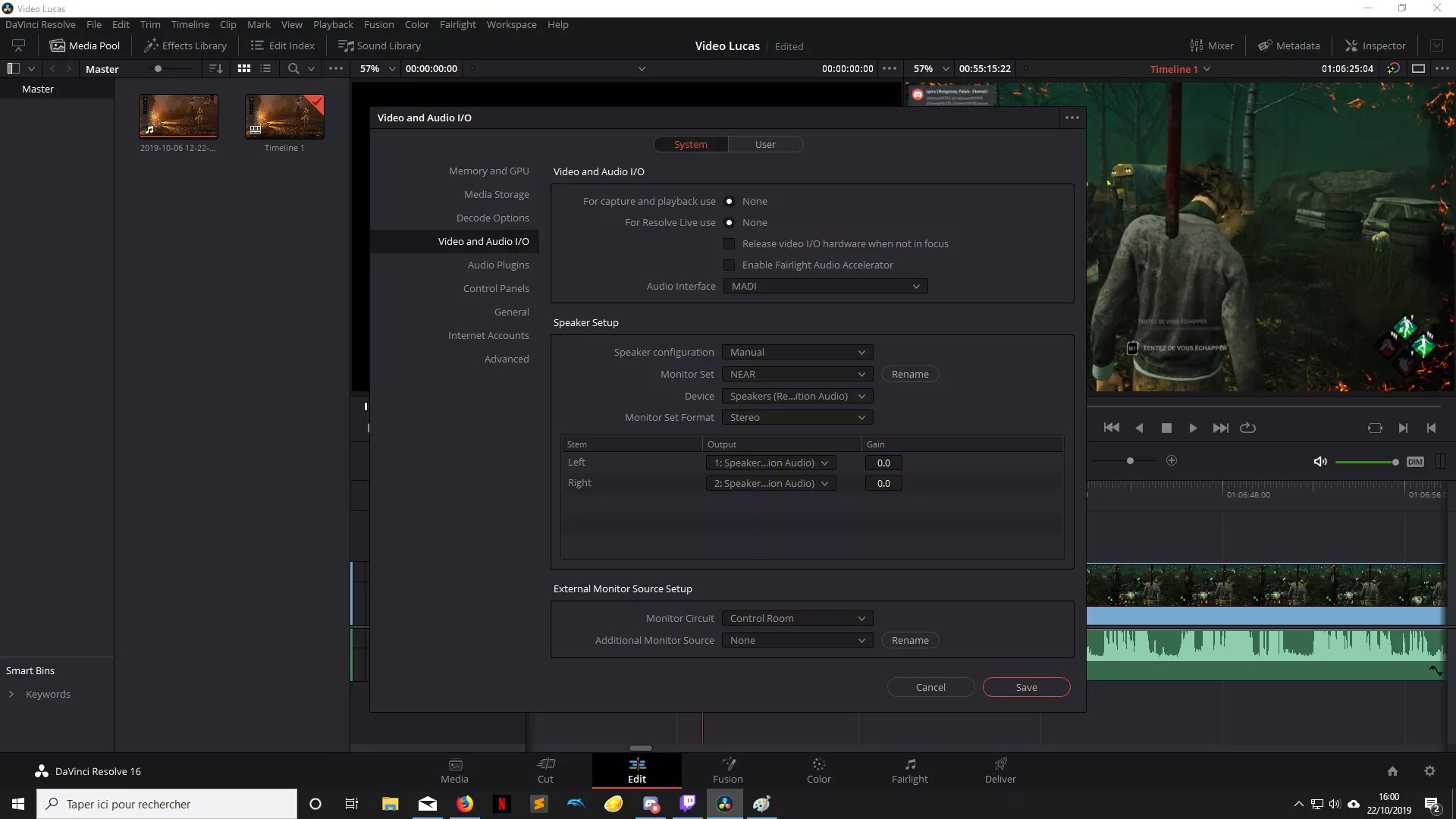Image resolution: width=1456 pixels, height=819 pixels.
Task: Click the Save button
Action: 1026,687
